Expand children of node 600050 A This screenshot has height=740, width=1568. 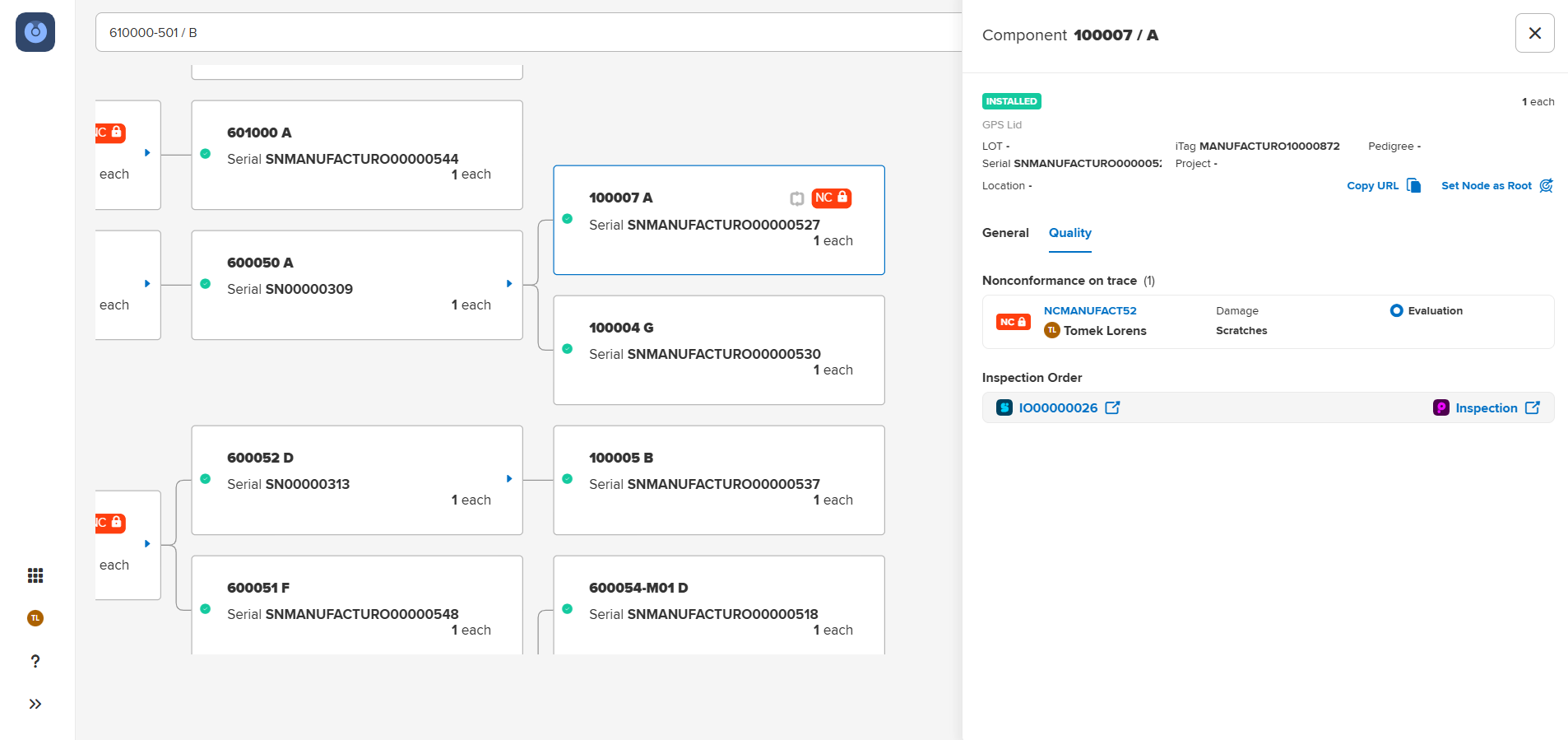(509, 284)
